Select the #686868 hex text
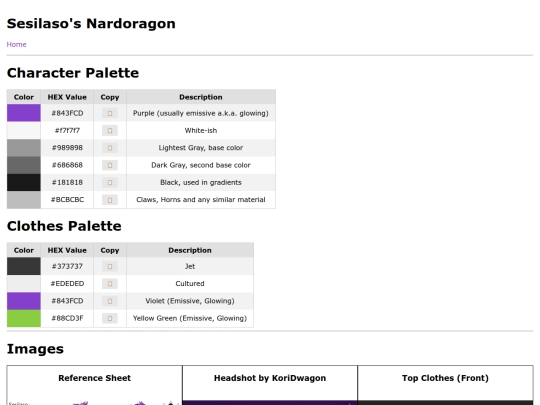This screenshot has height=405, width=540. tap(67, 165)
